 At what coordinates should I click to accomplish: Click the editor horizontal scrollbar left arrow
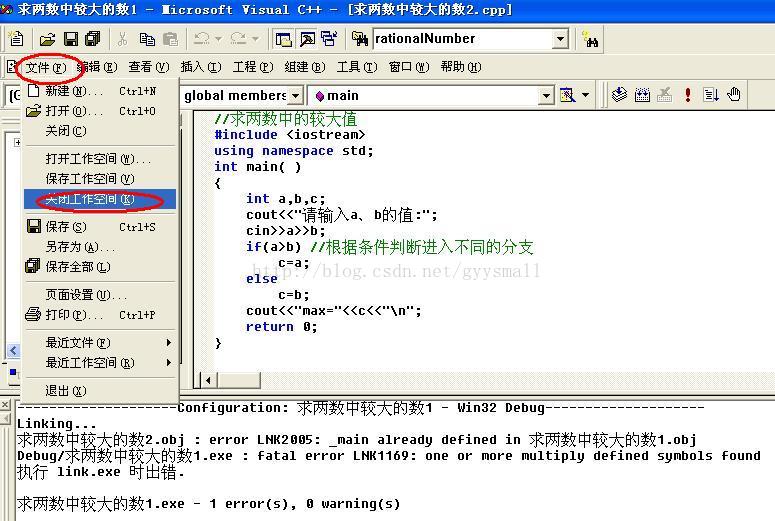[x=209, y=380]
